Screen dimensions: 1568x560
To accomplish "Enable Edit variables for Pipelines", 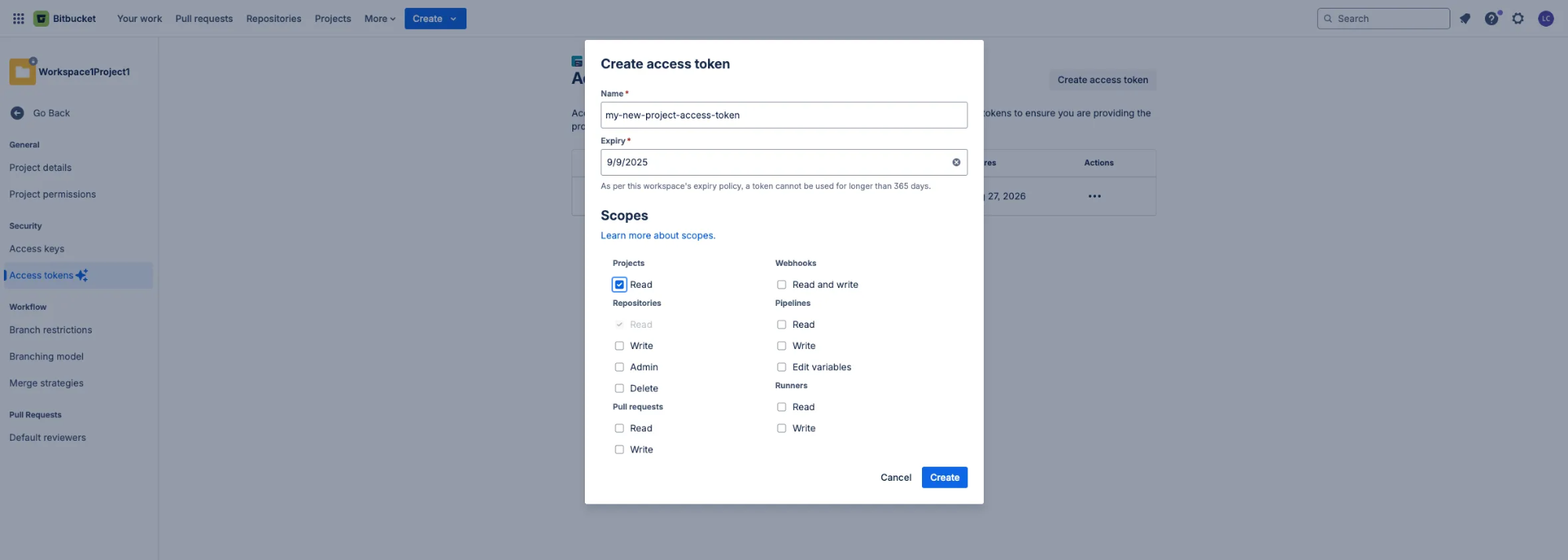I will click(x=782, y=366).
